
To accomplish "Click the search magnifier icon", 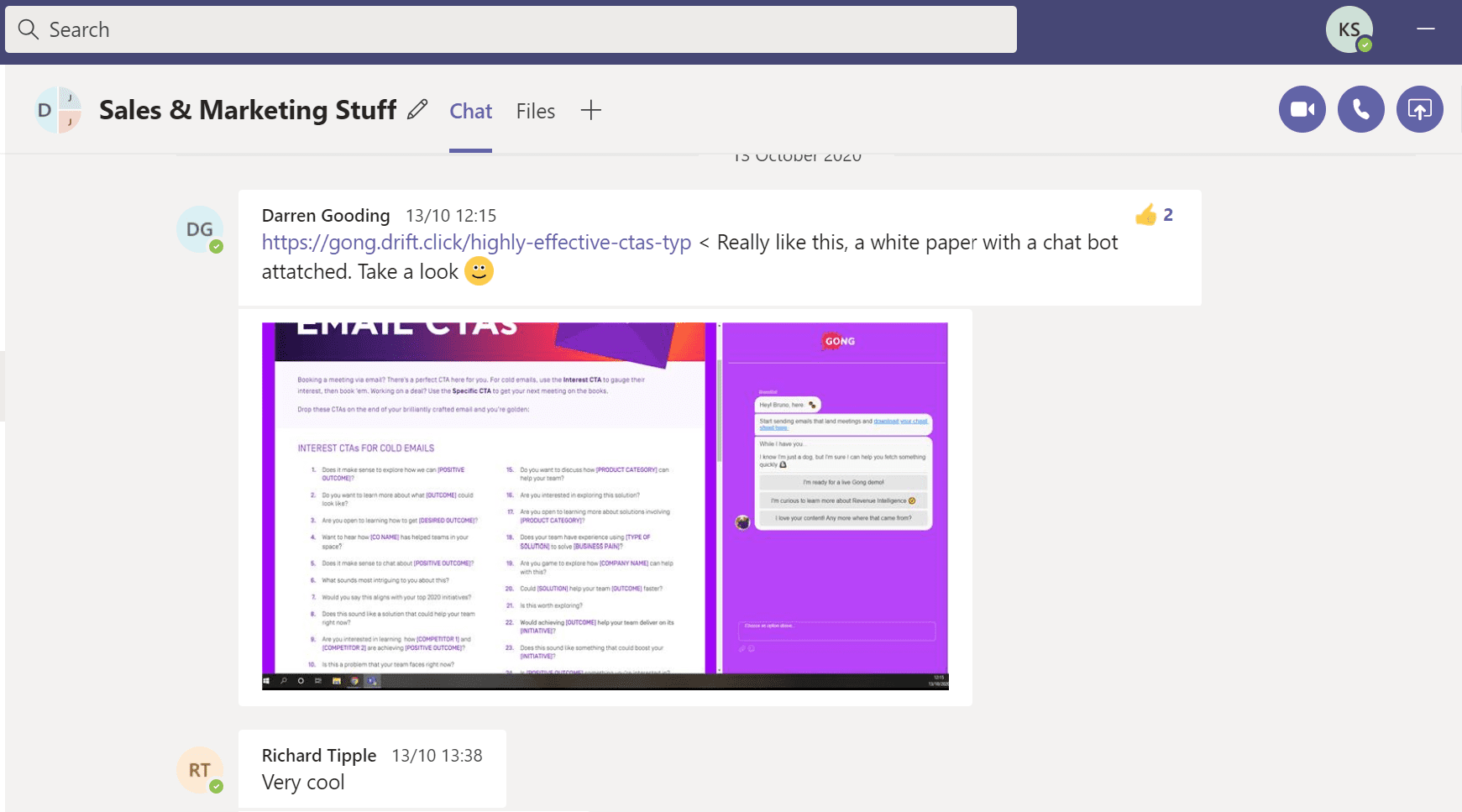I will tap(28, 29).
